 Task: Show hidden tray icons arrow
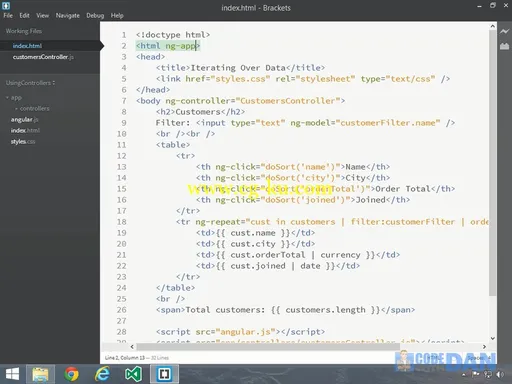click(x=464, y=375)
